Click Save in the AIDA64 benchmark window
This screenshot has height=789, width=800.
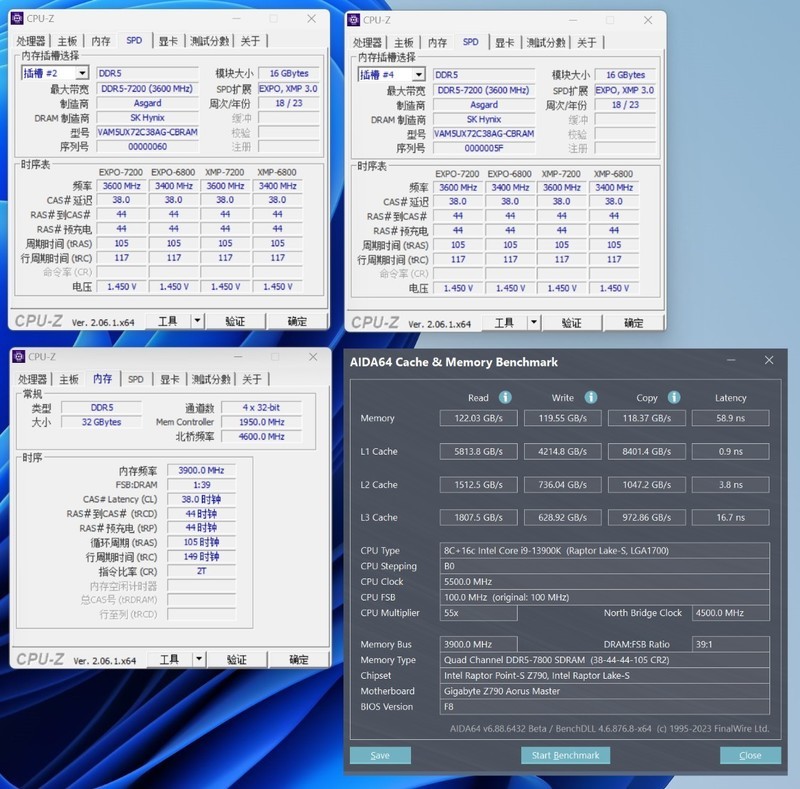(x=380, y=755)
